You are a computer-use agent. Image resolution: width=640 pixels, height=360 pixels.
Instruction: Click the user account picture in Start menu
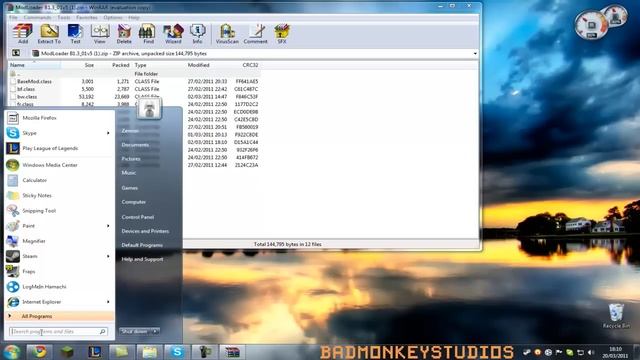tap(149, 109)
